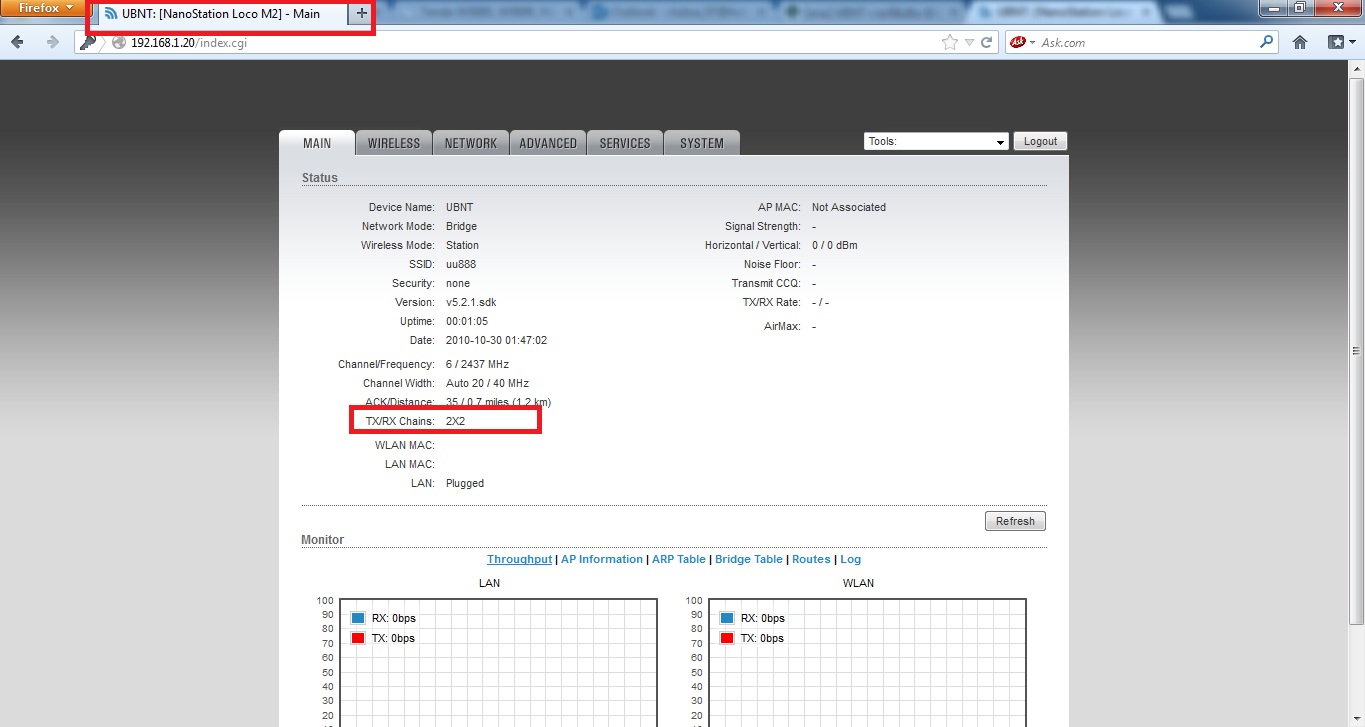
Task: Click the Refresh button
Action: (x=1015, y=521)
